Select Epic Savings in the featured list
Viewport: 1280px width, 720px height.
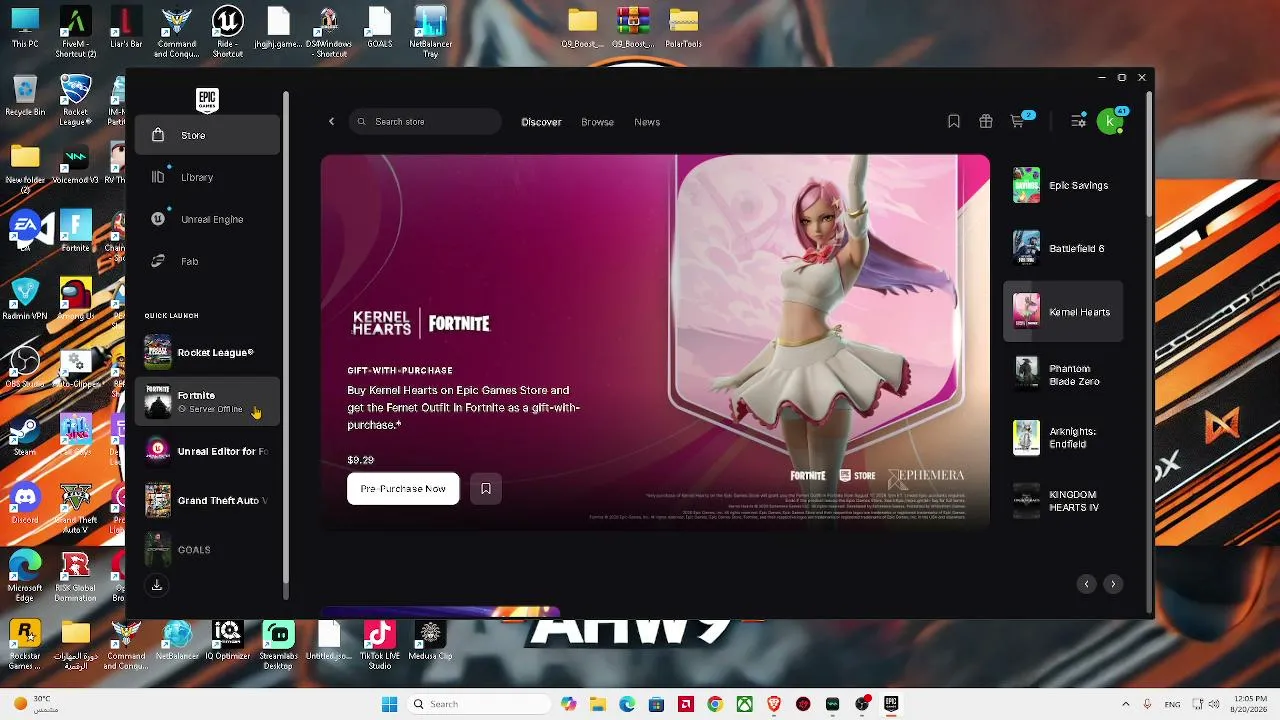coord(1063,185)
